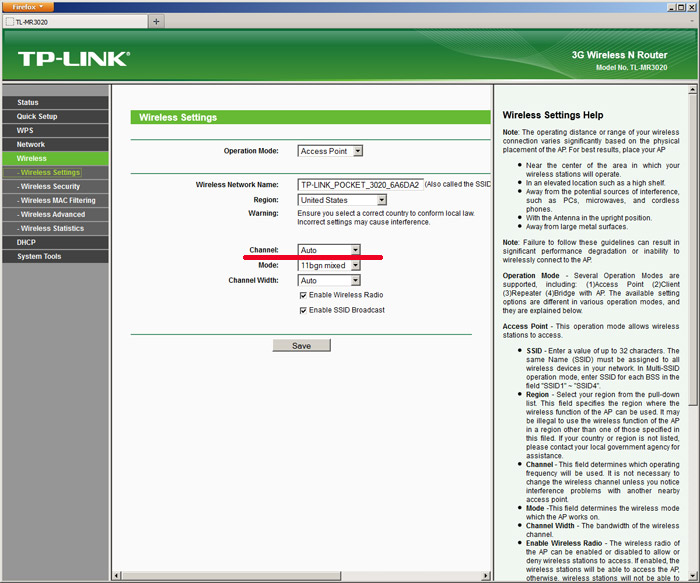
Task: Toggle the Enable Wireless Radio checkbox
Action: tap(303, 295)
